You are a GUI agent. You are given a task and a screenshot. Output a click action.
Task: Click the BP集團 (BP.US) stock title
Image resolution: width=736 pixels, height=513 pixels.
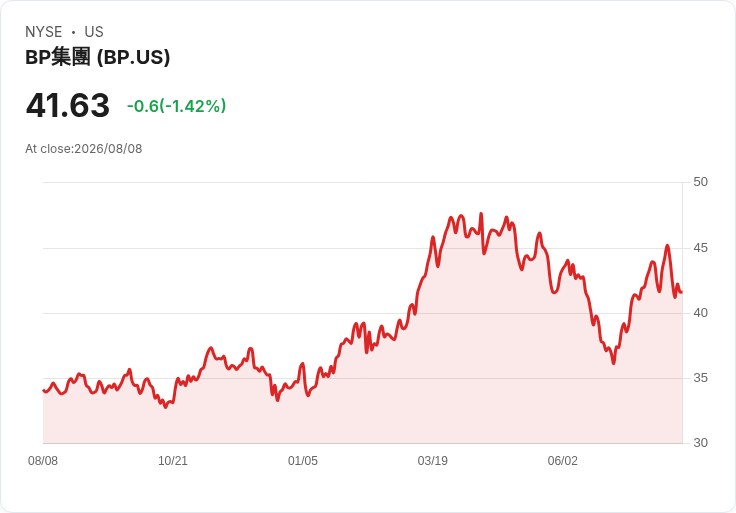(98, 57)
